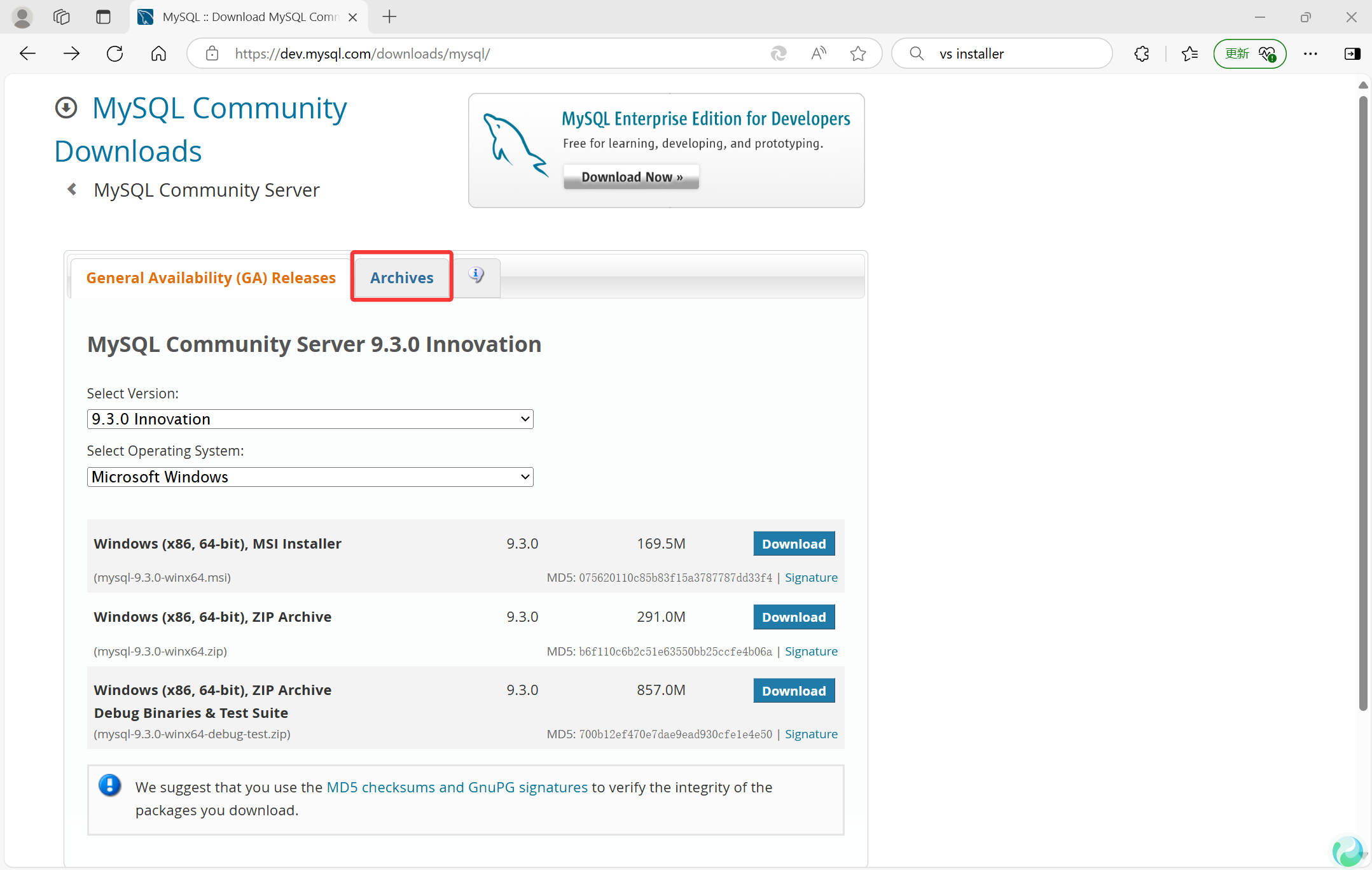Image resolution: width=1372 pixels, height=870 pixels.
Task: Open the favorites list icon
Action: pos(1189,53)
